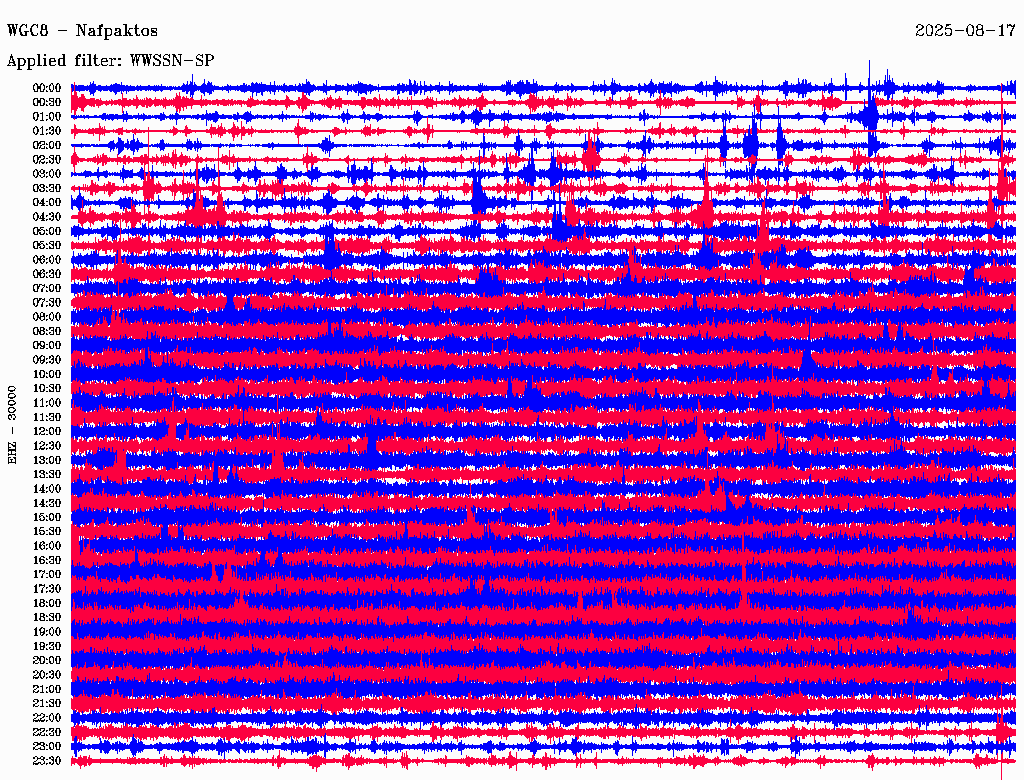The image size is (1024, 780).
Task: Click the 23:00 time label
Action: click(x=47, y=747)
